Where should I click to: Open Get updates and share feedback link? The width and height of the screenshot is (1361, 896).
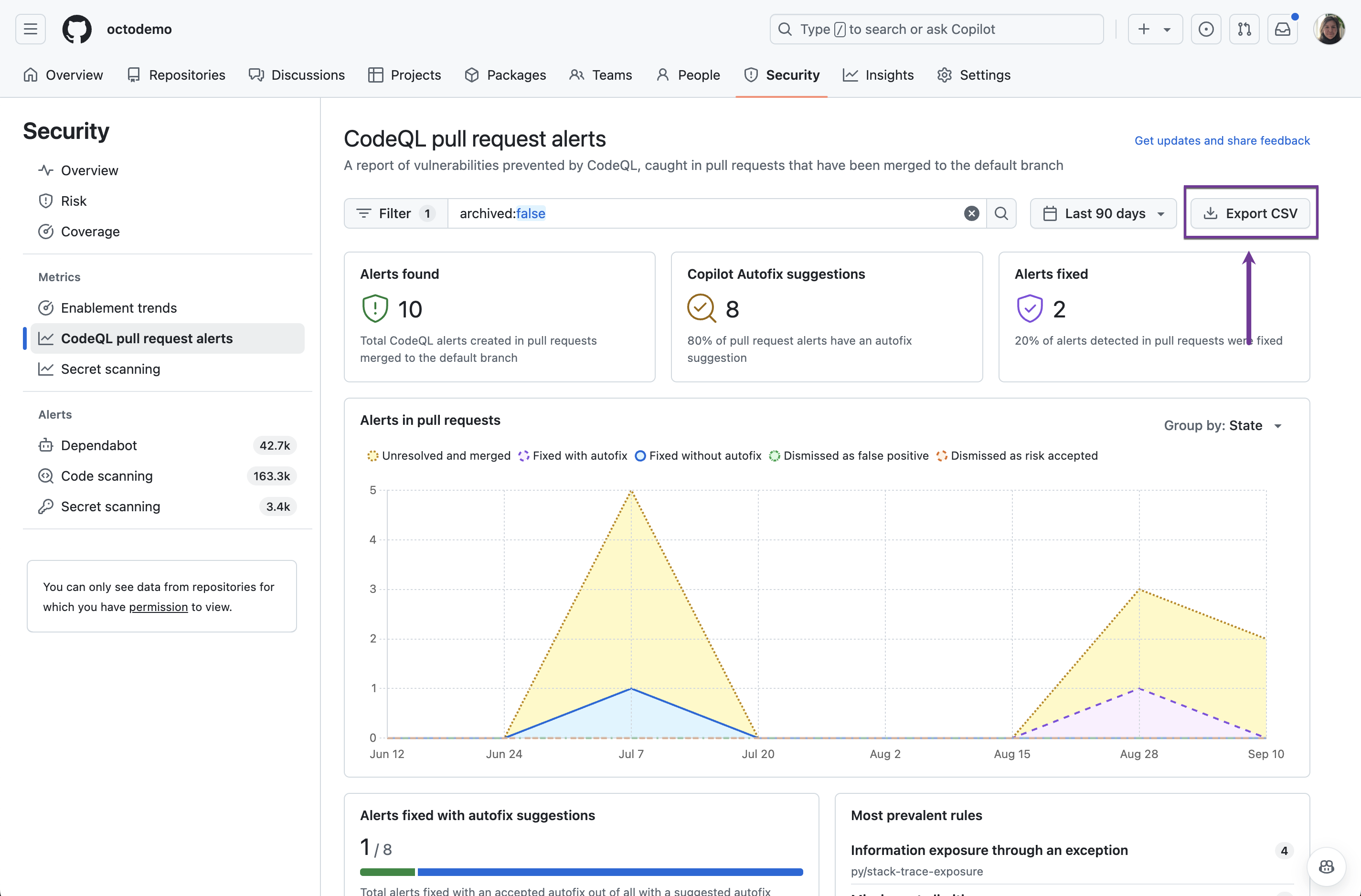click(x=1222, y=140)
